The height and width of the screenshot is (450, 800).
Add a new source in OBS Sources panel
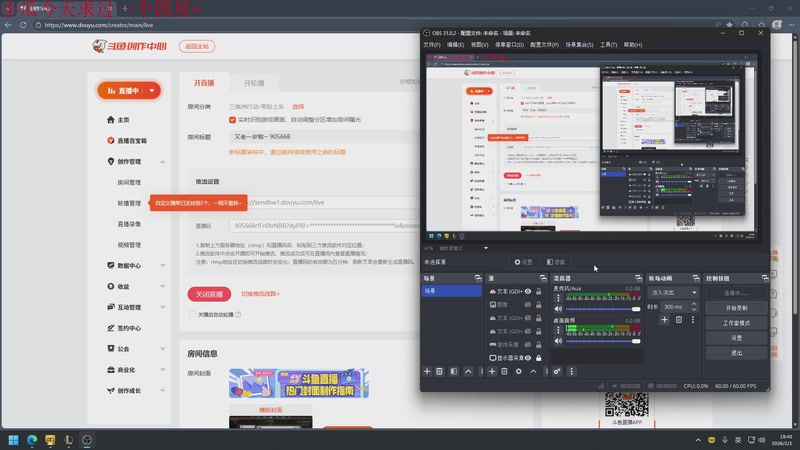[x=492, y=371]
